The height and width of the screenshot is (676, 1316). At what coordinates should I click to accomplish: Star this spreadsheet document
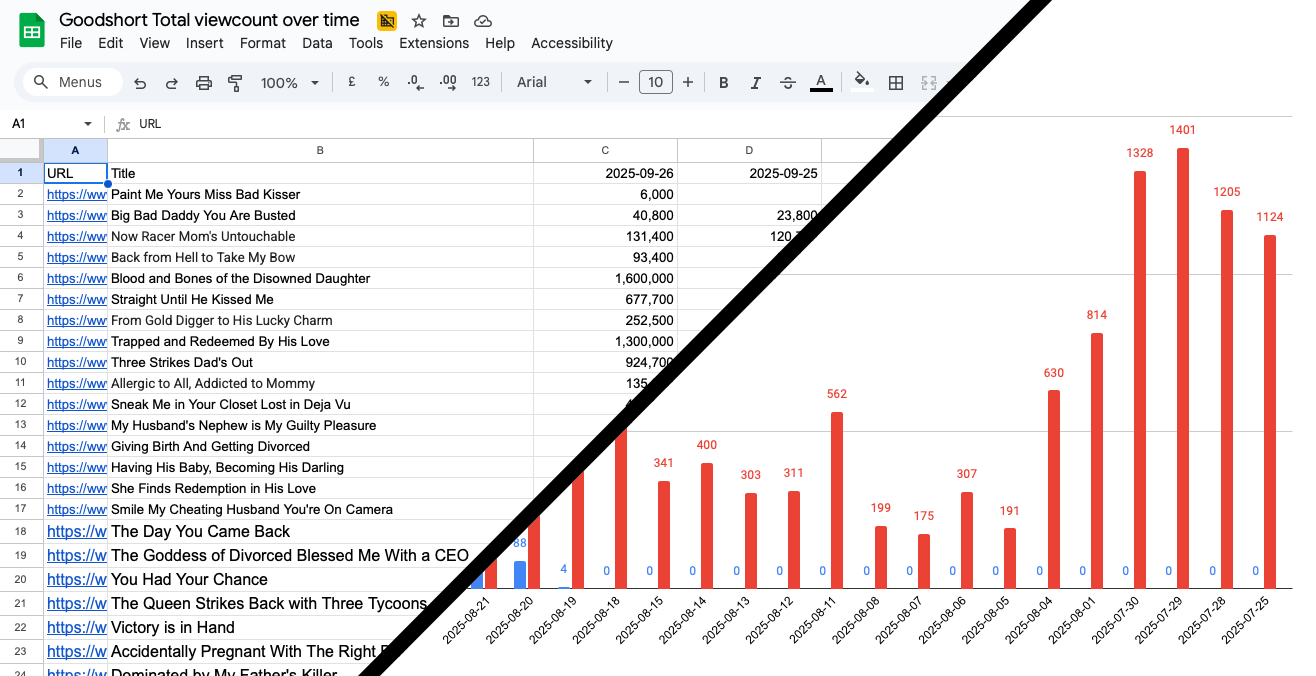(419, 21)
